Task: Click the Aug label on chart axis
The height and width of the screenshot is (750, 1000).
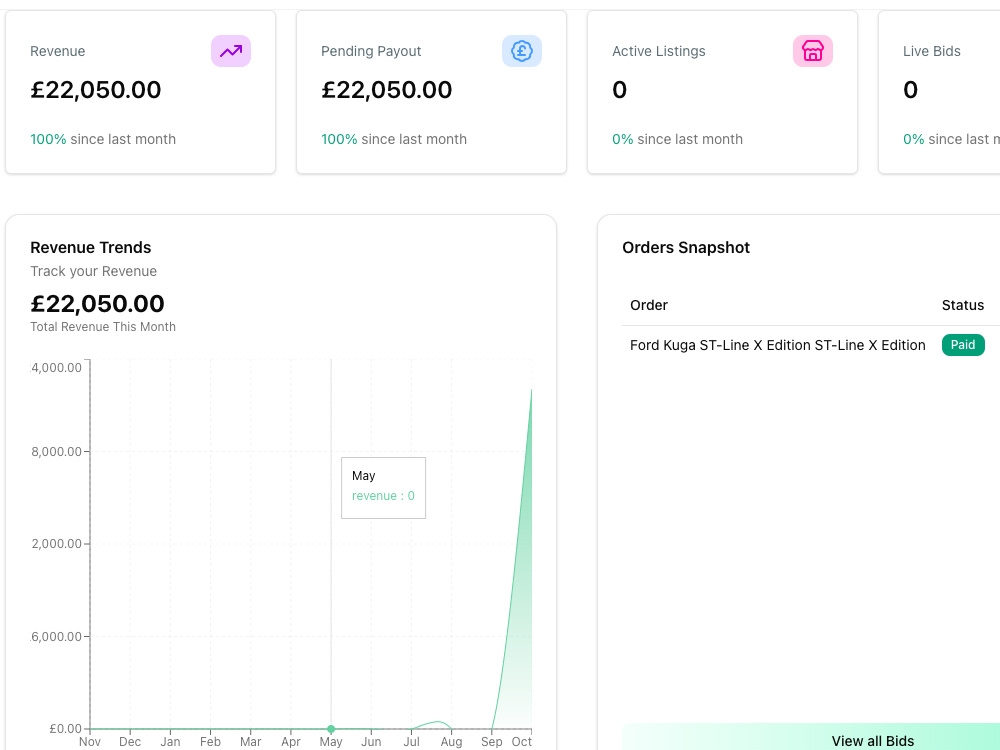Action: point(452,742)
